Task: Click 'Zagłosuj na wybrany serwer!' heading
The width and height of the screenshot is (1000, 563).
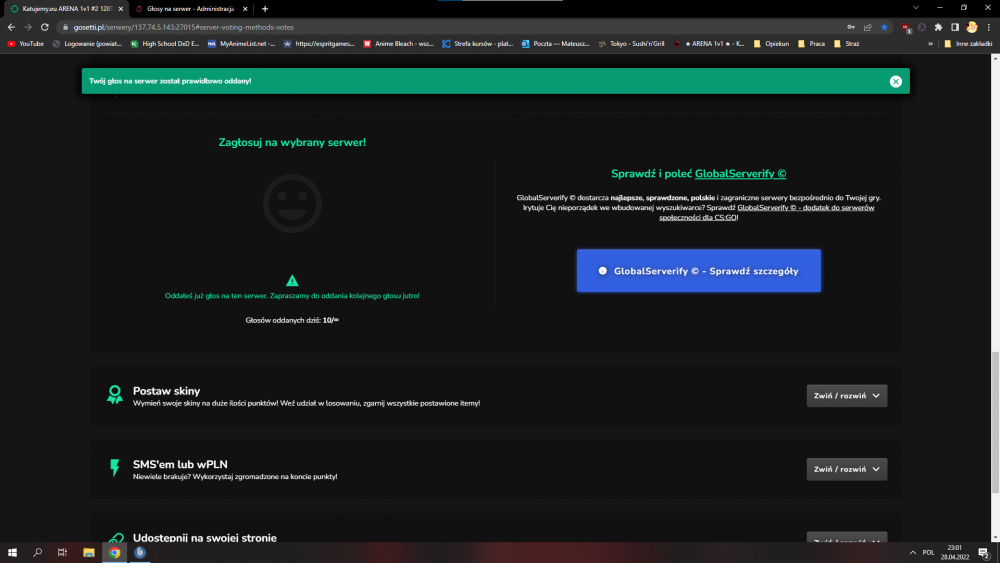Action: point(292,142)
